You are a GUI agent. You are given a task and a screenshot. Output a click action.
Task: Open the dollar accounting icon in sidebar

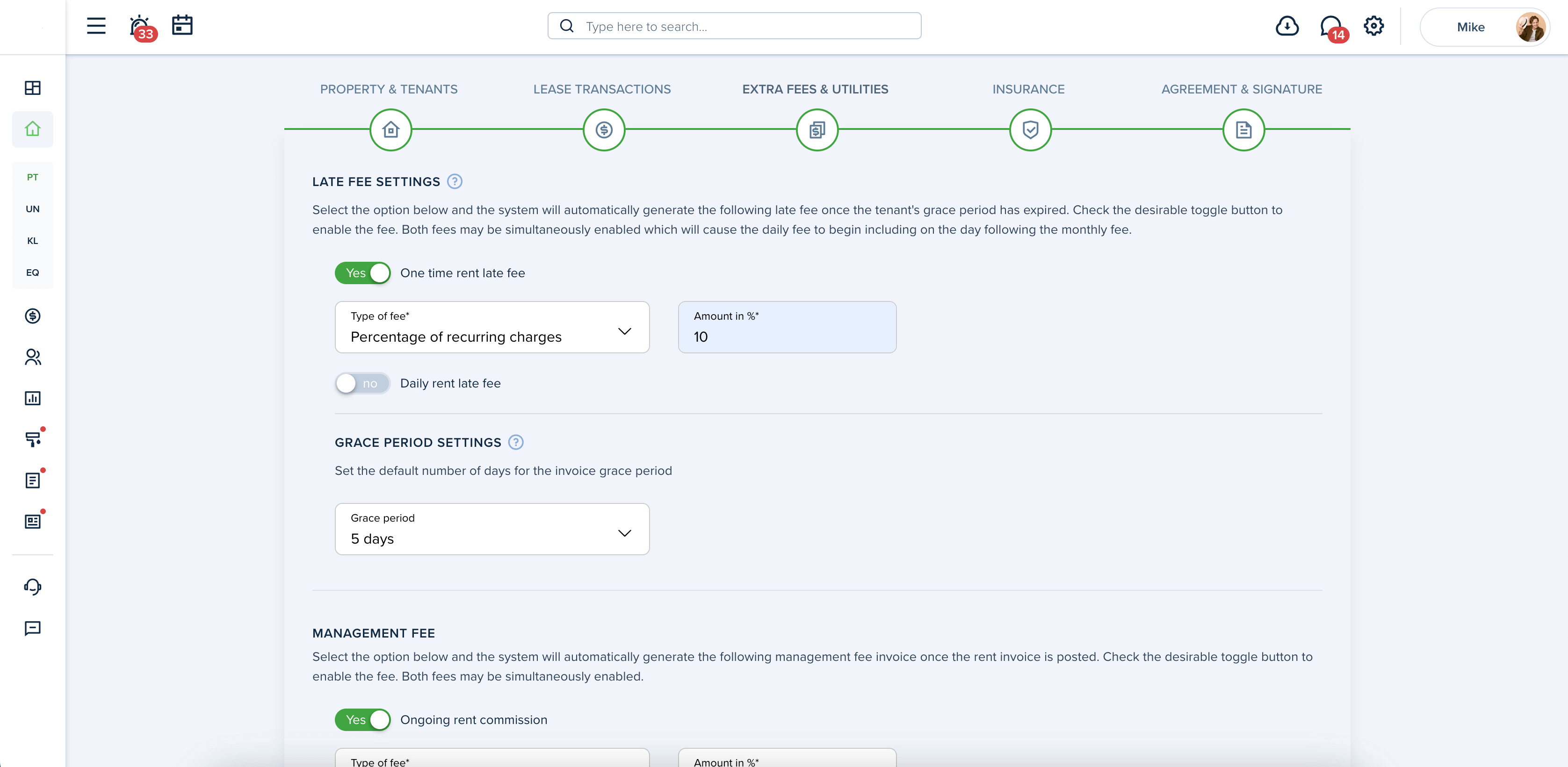33,316
